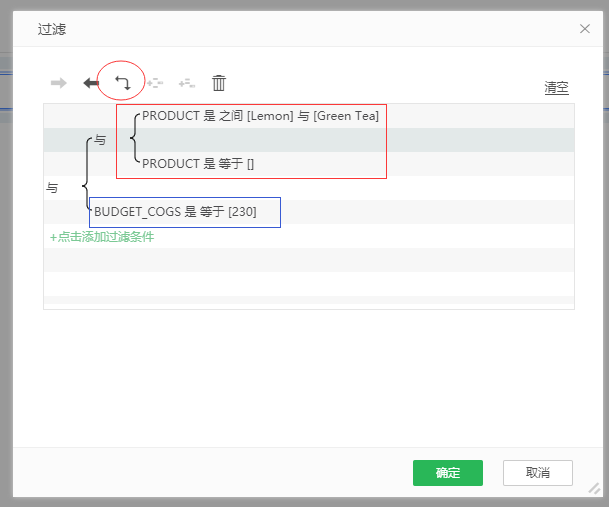Image resolution: width=609 pixels, height=507 pixels.
Task: Click 点击添加过滤条件 to add a filter
Action: coord(102,237)
